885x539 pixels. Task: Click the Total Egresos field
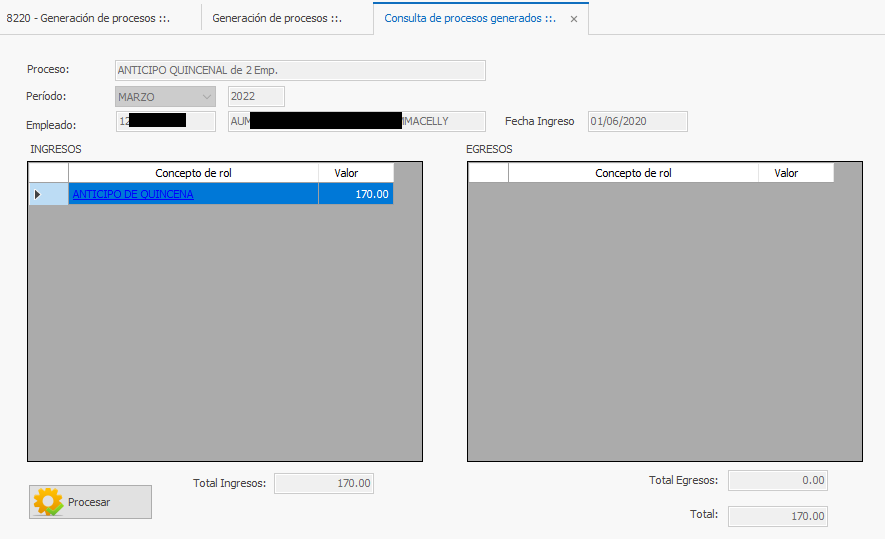[777, 481]
